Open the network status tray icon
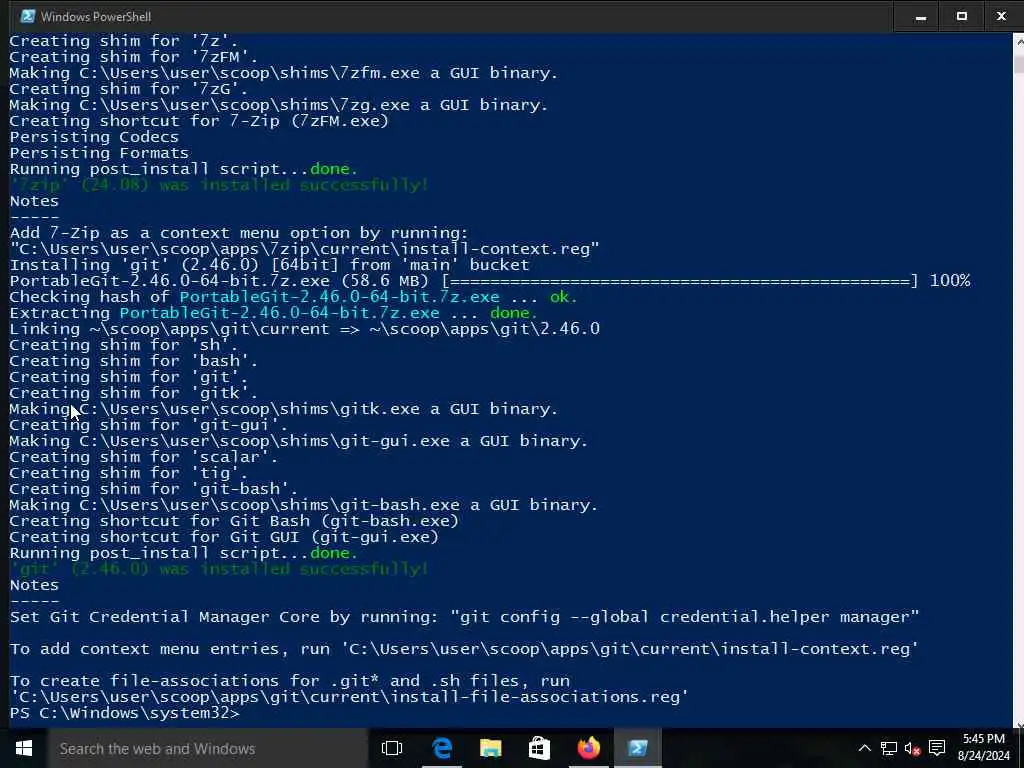 888,748
